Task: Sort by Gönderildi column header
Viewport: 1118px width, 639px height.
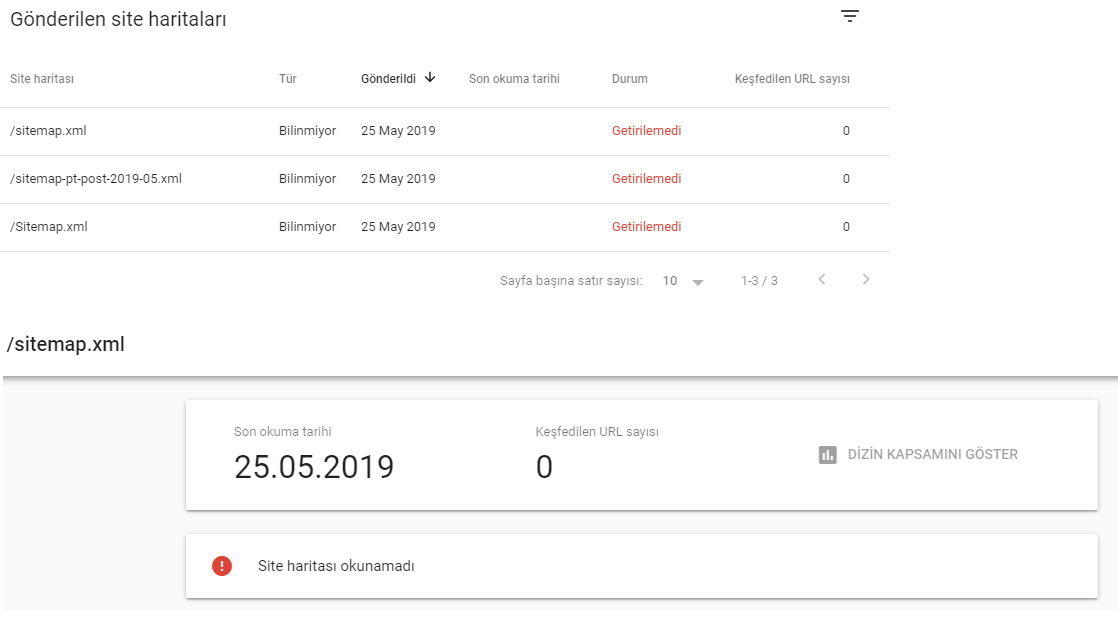Action: (388, 78)
